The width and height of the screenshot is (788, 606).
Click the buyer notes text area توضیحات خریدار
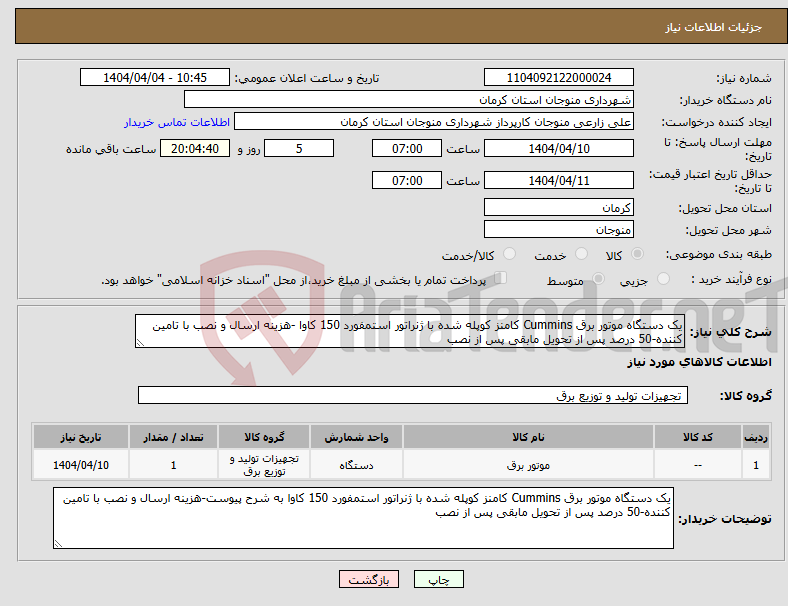click(x=363, y=518)
